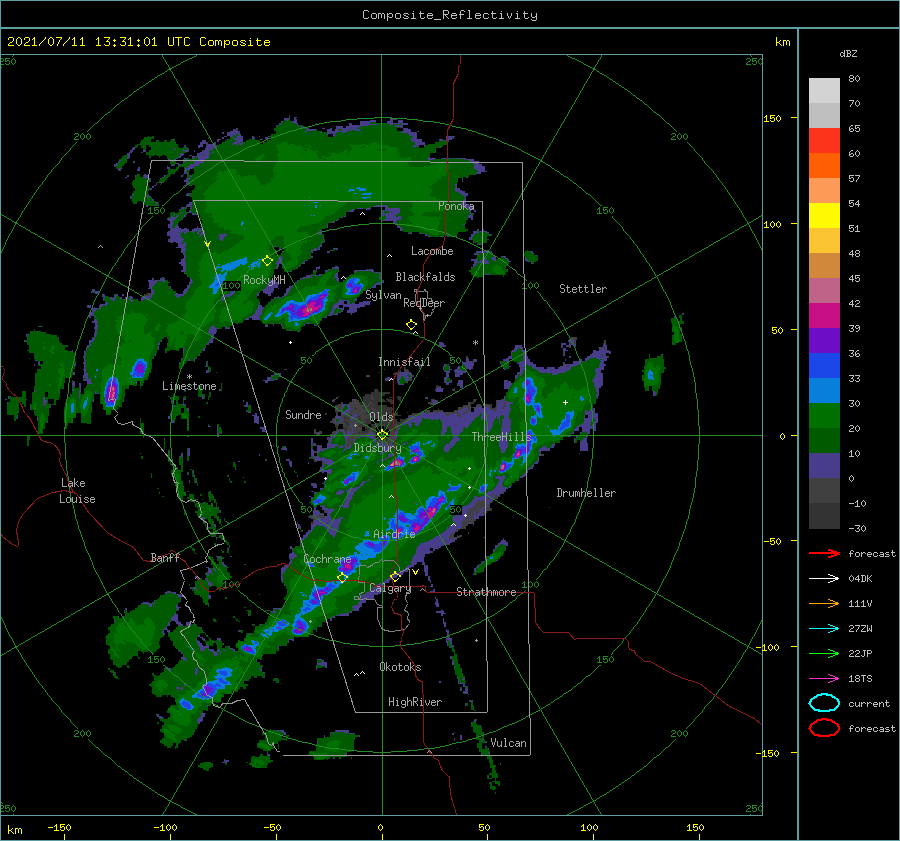Click the Banff label

click(165, 557)
